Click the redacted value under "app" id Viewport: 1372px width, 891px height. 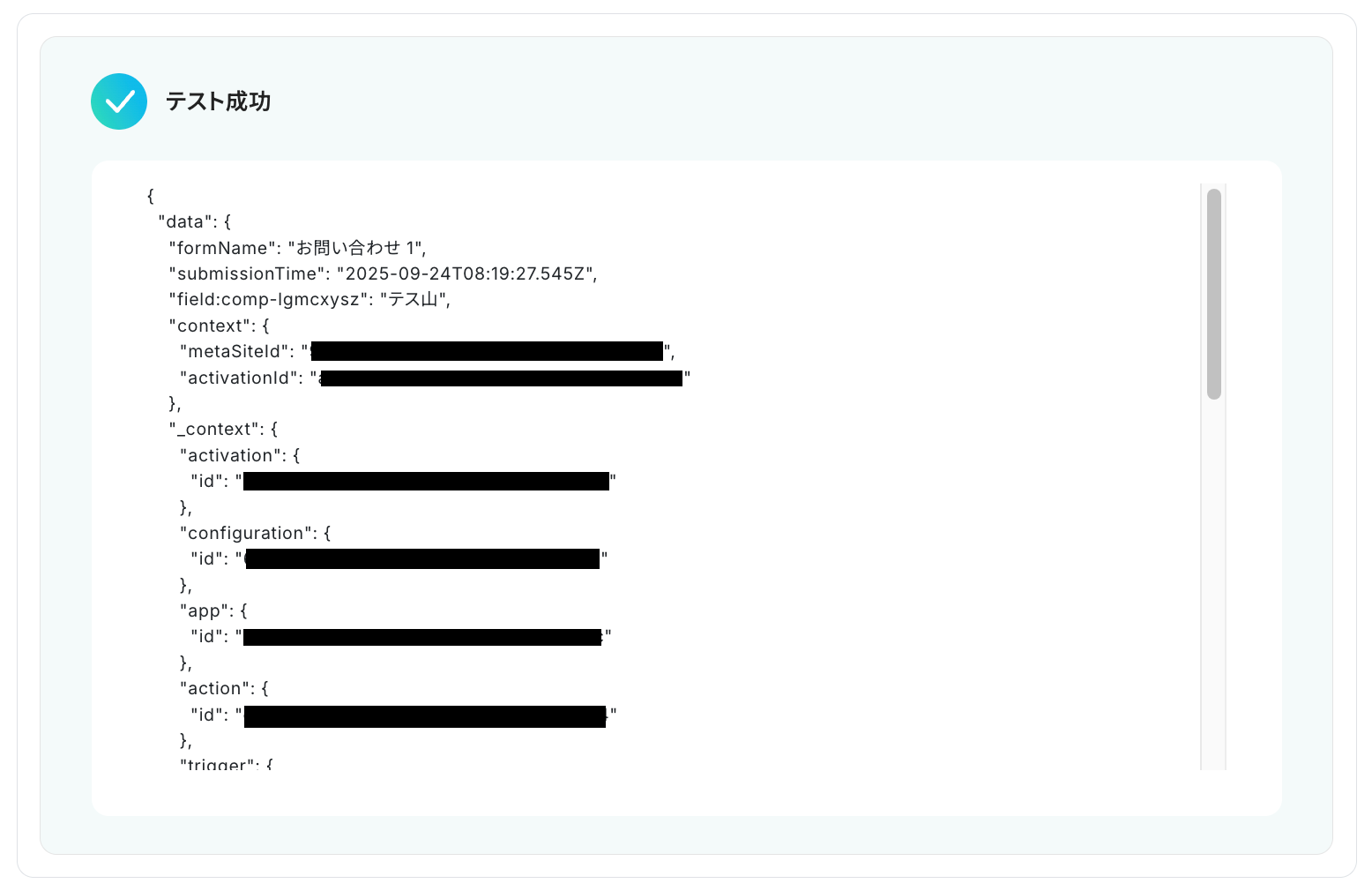[422, 637]
